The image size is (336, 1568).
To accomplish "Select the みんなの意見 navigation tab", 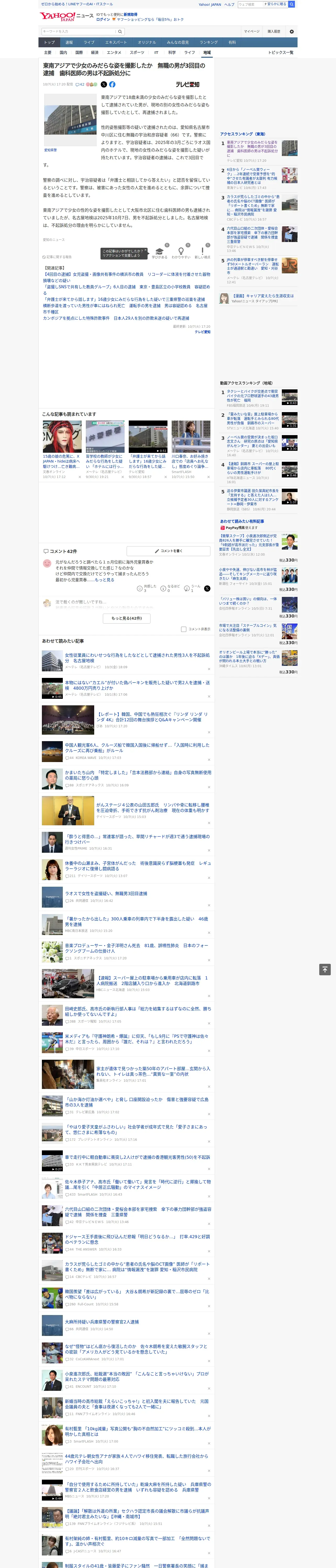I will click(x=178, y=43).
